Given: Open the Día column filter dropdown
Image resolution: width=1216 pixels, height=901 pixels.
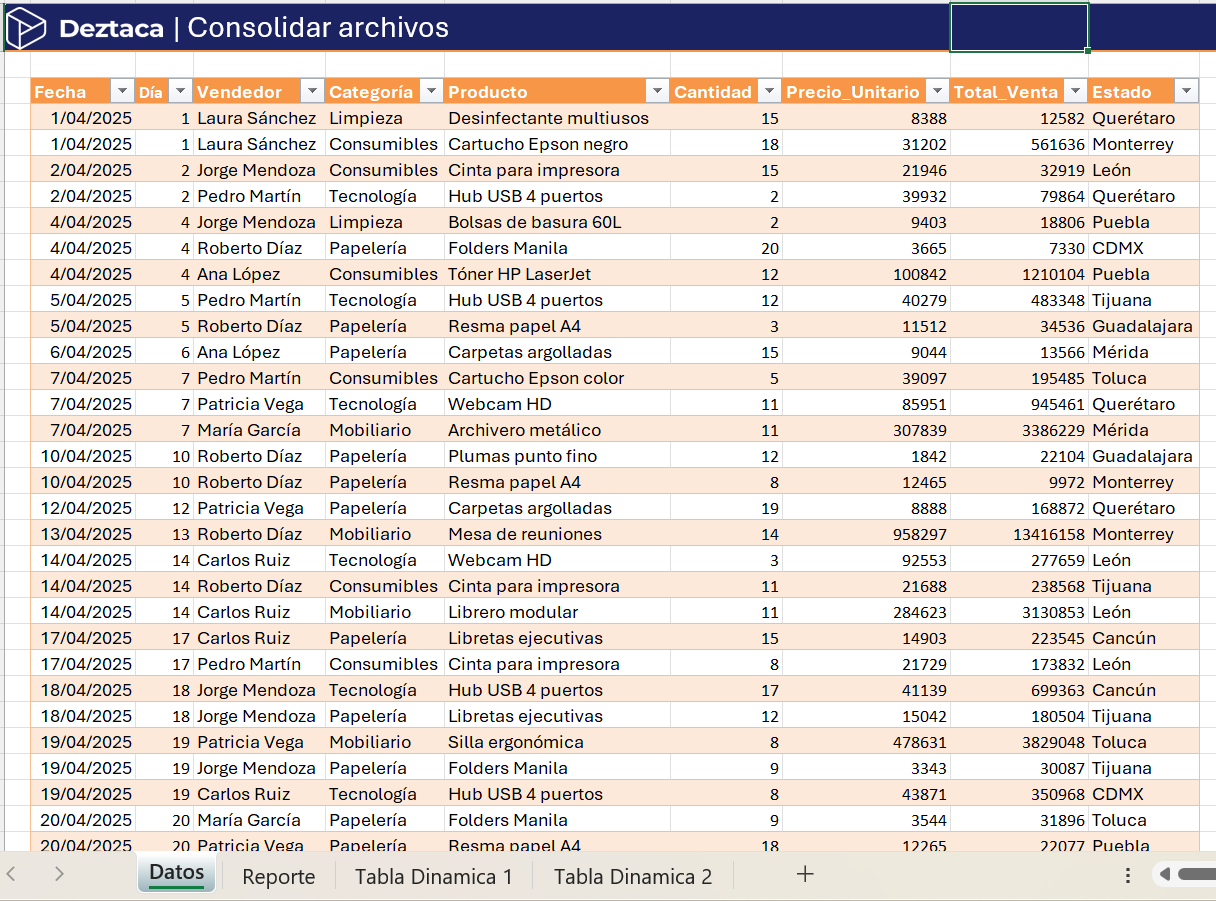Looking at the screenshot, I should (x=180, y=91).
